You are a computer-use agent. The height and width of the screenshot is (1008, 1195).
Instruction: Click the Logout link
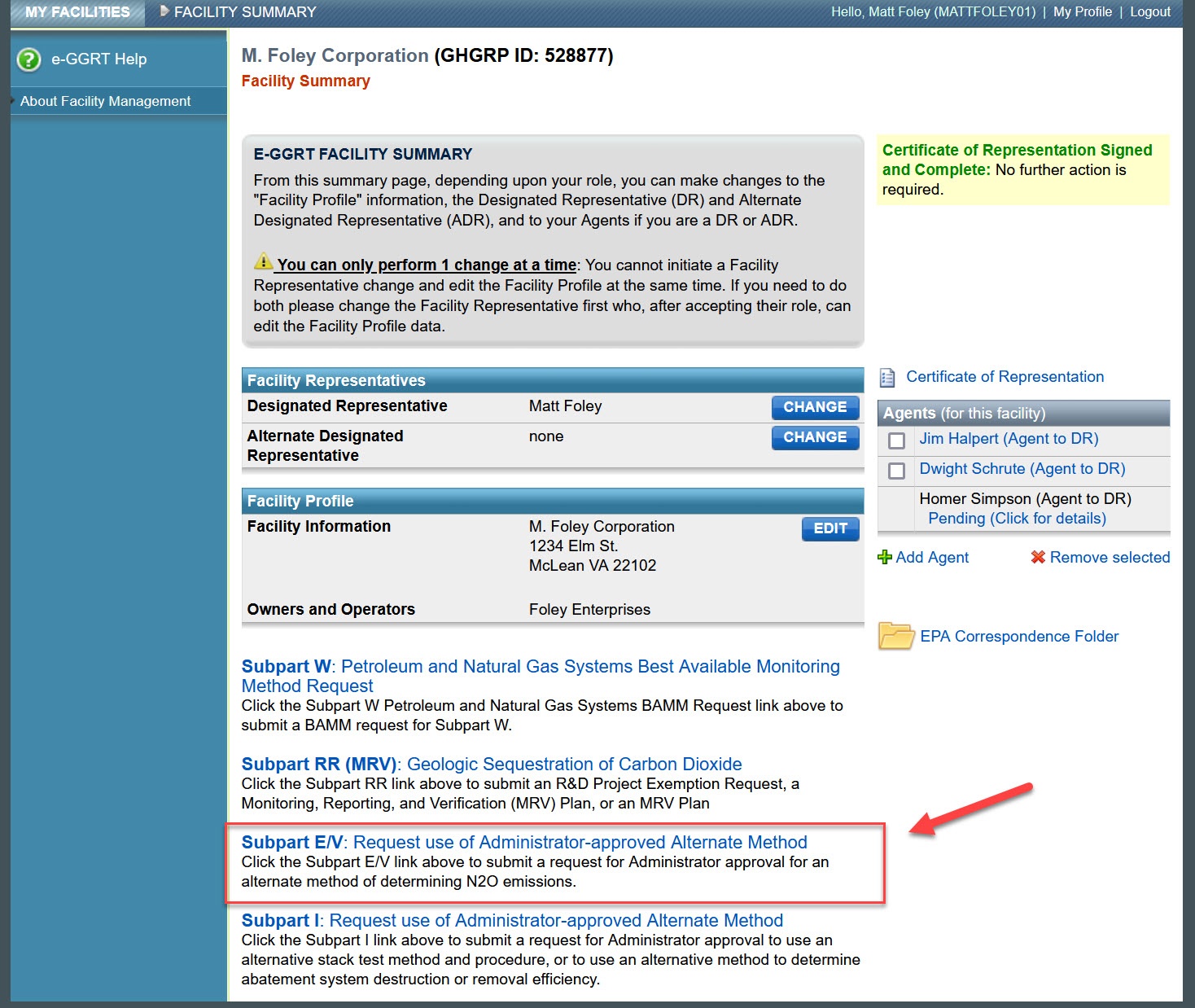click(1150, 11)
